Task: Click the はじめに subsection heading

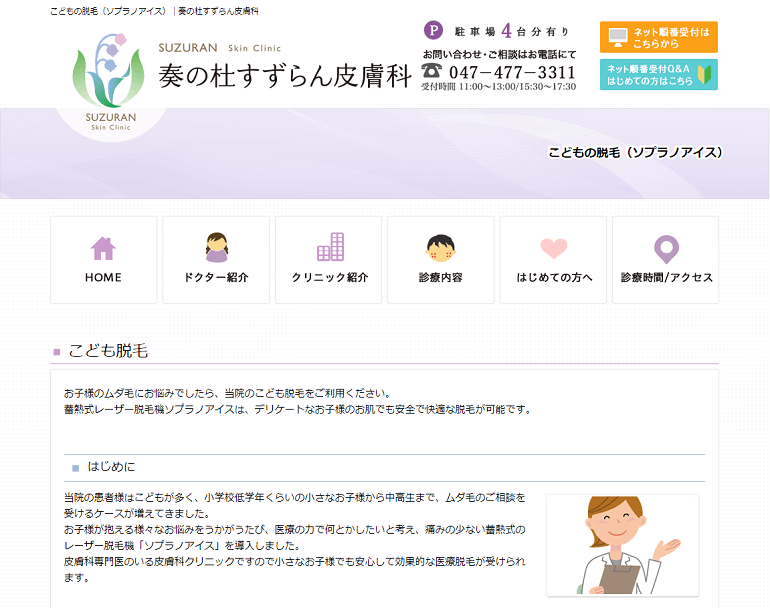Action: click(111, 467)
